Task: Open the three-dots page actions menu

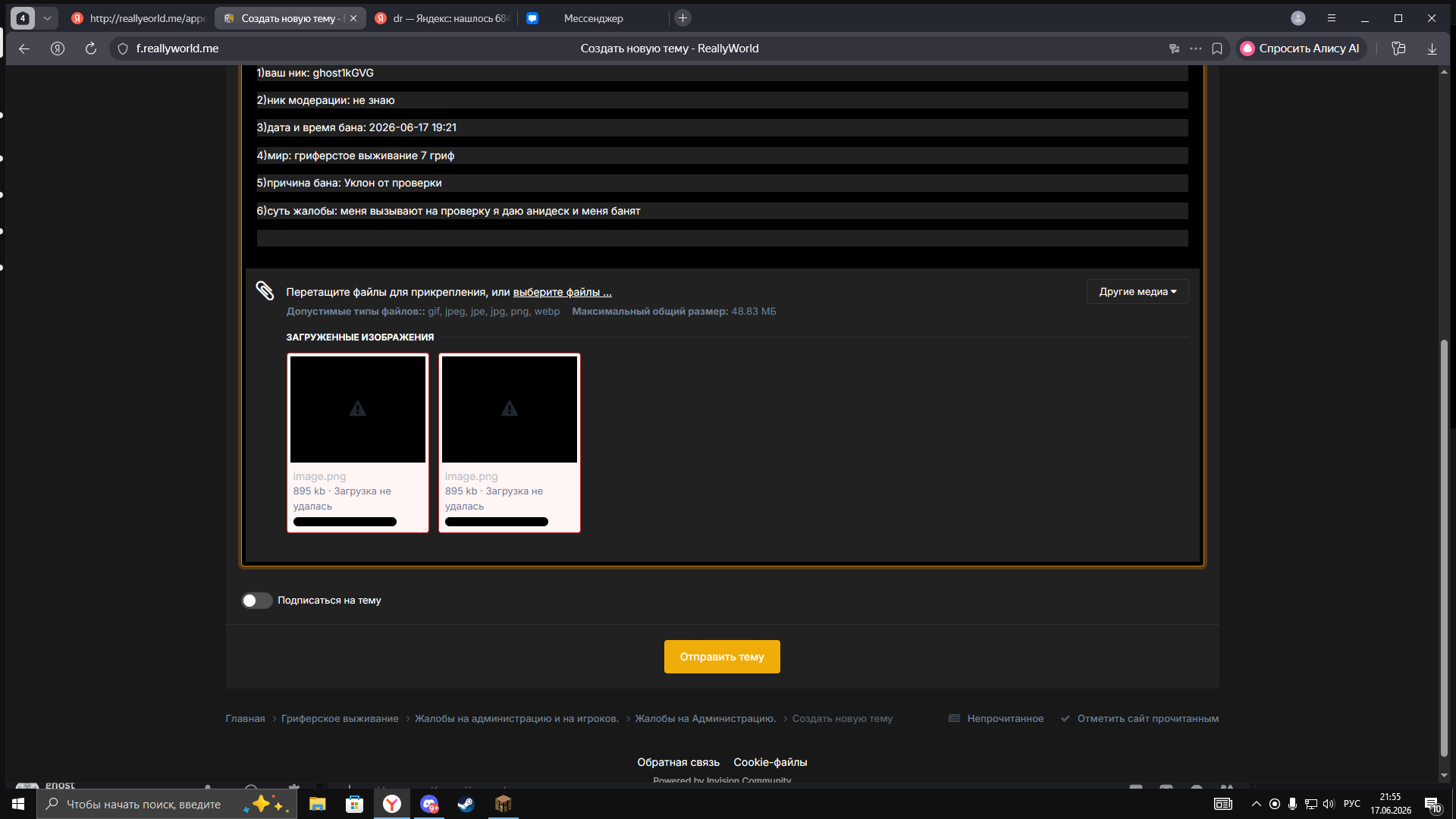Action: coord(1196,49)
